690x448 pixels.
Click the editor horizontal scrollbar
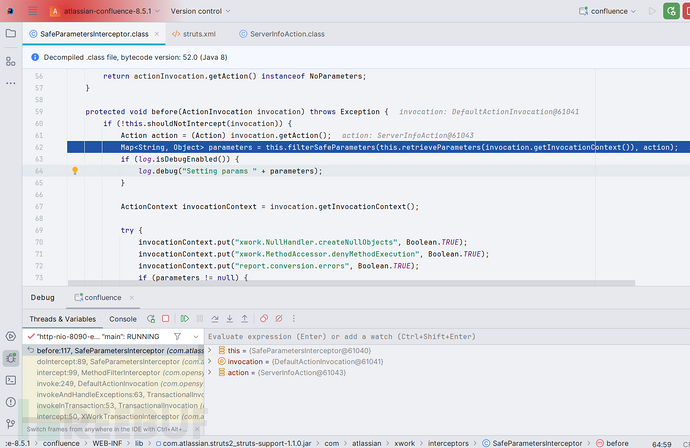click(351, 283)
